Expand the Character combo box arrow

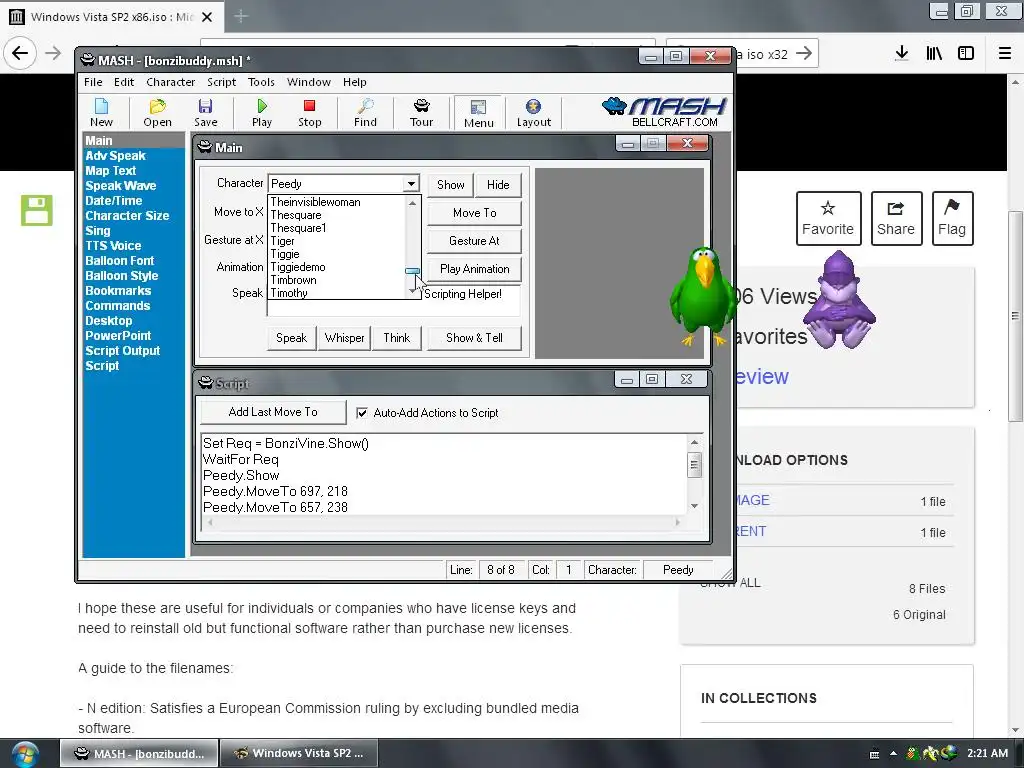coord(411,184)
